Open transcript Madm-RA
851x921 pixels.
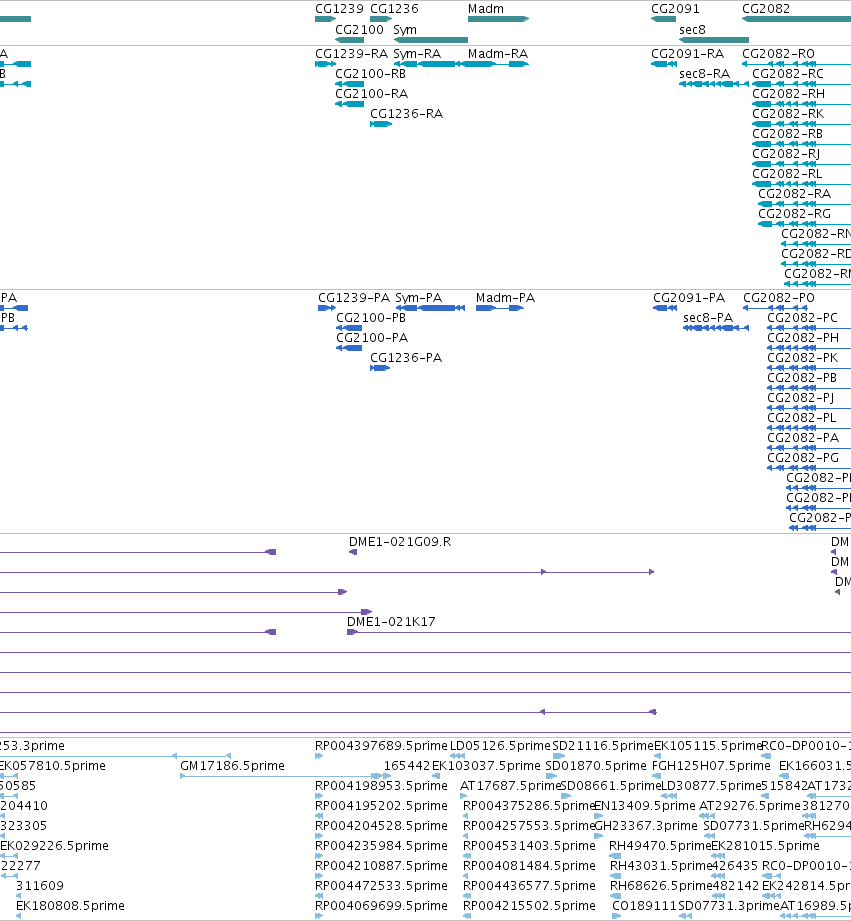(x=496, y=64)
